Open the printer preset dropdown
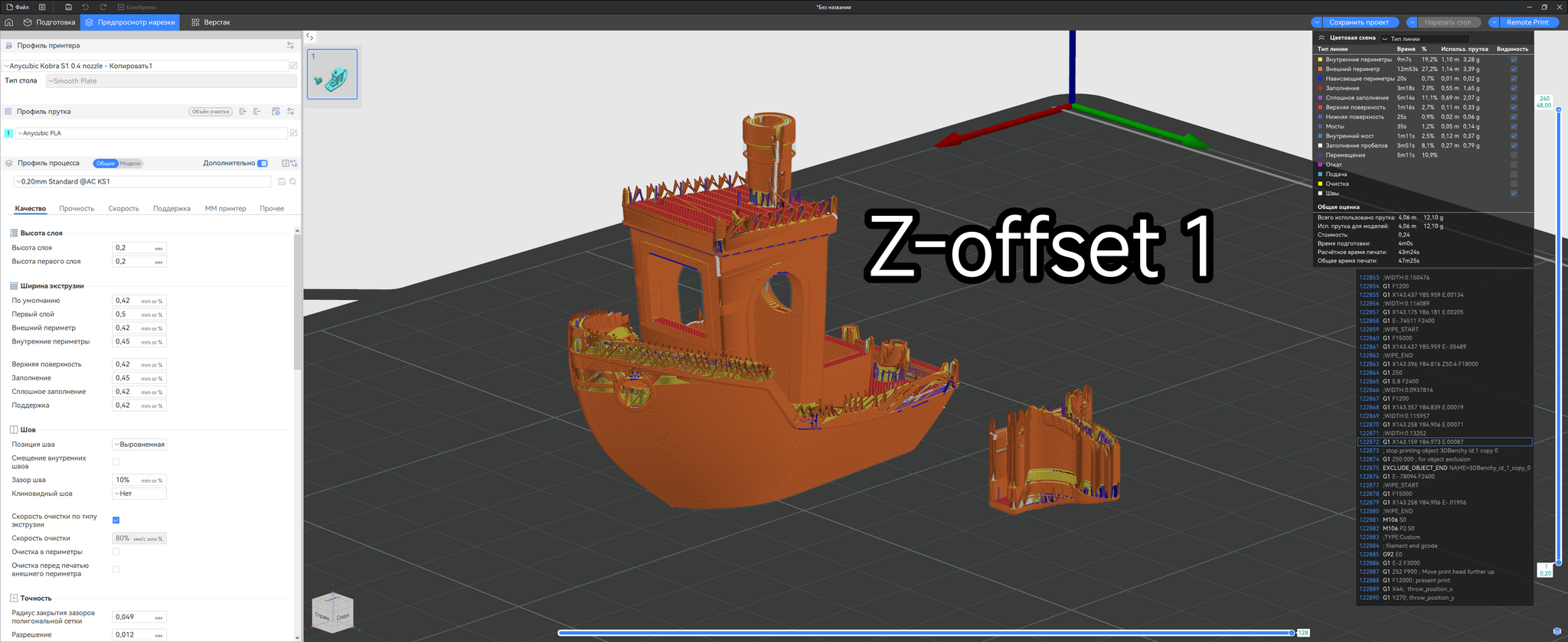Screen dimensions: 1568x642 (x=145, y=66)
